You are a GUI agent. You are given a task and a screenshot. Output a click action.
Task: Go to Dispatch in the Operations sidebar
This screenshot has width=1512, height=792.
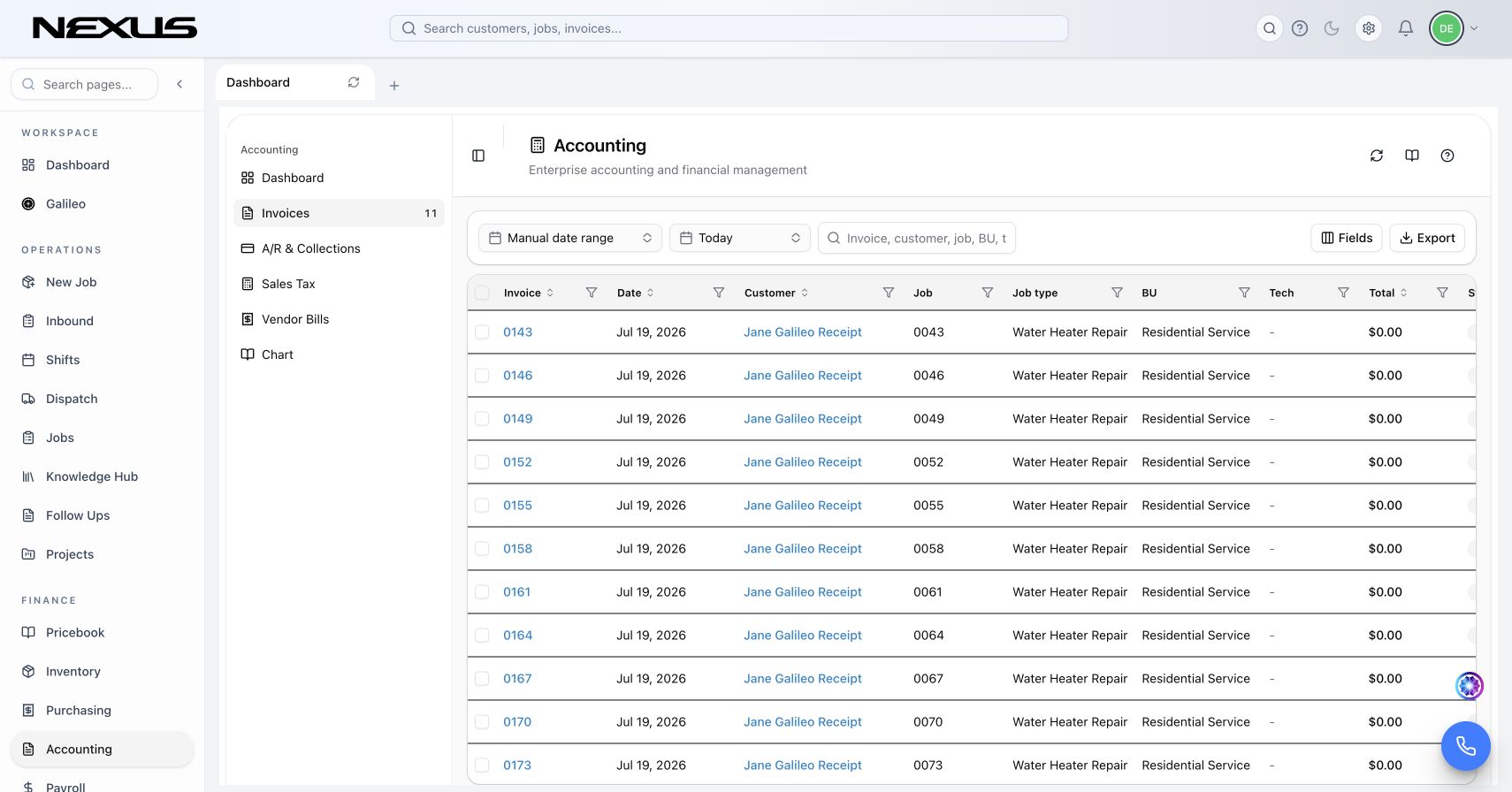[x=102, y=399]
